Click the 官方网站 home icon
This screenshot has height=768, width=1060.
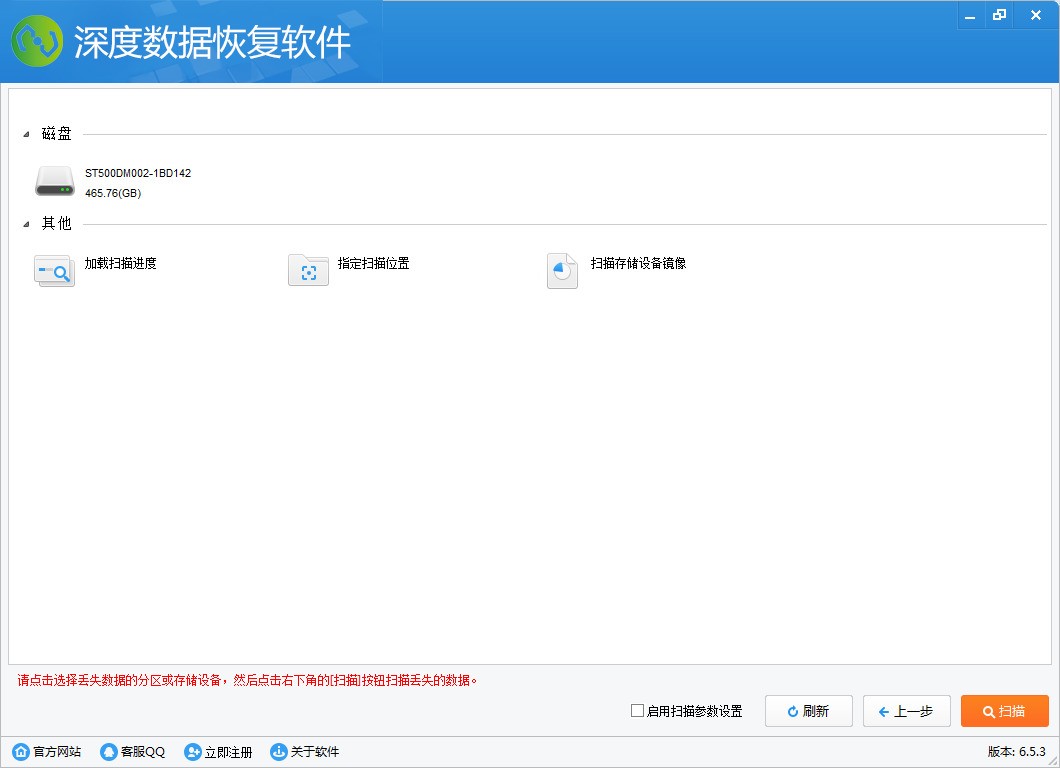point(20,751)
